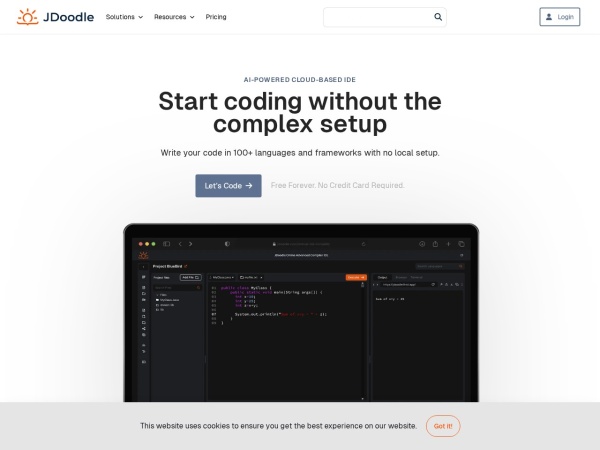
Task: Click the laptop IDE preview image
Action: pyautogui.click(x=301, y=313)
